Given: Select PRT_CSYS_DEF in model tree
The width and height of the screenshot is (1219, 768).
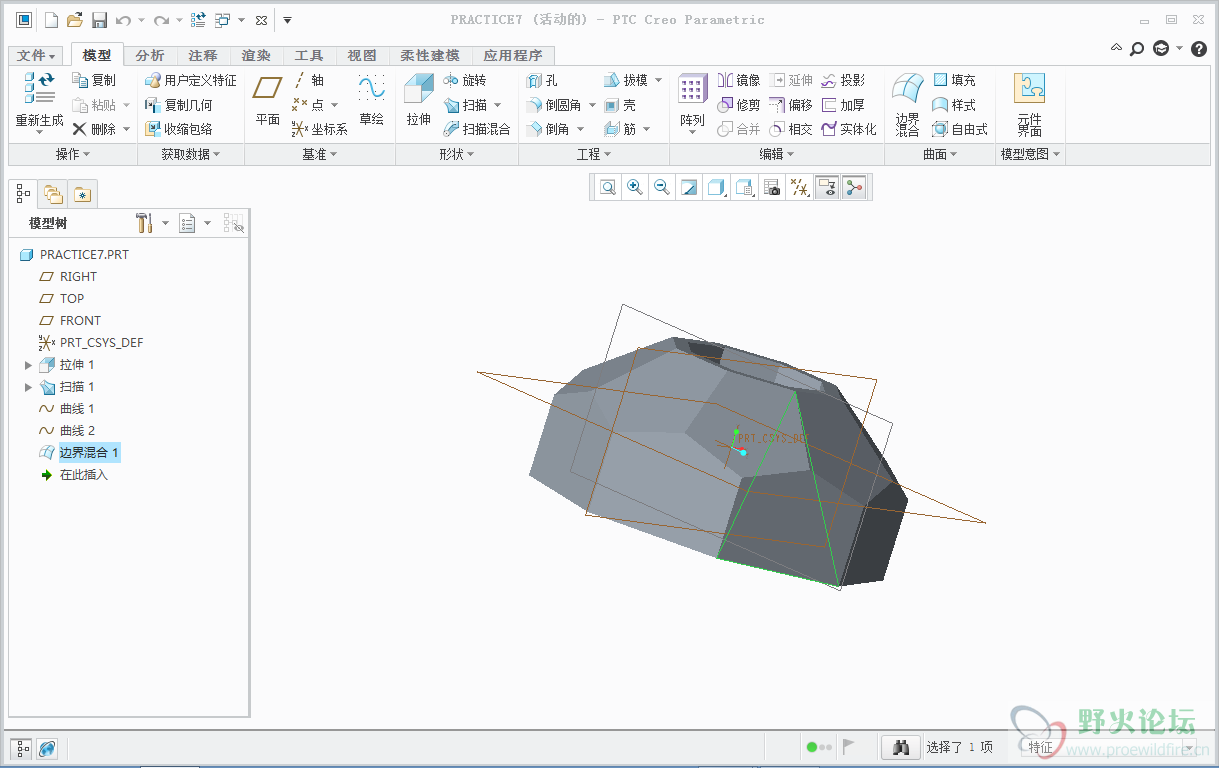Looking at the screenshot, I should point(101,343).
